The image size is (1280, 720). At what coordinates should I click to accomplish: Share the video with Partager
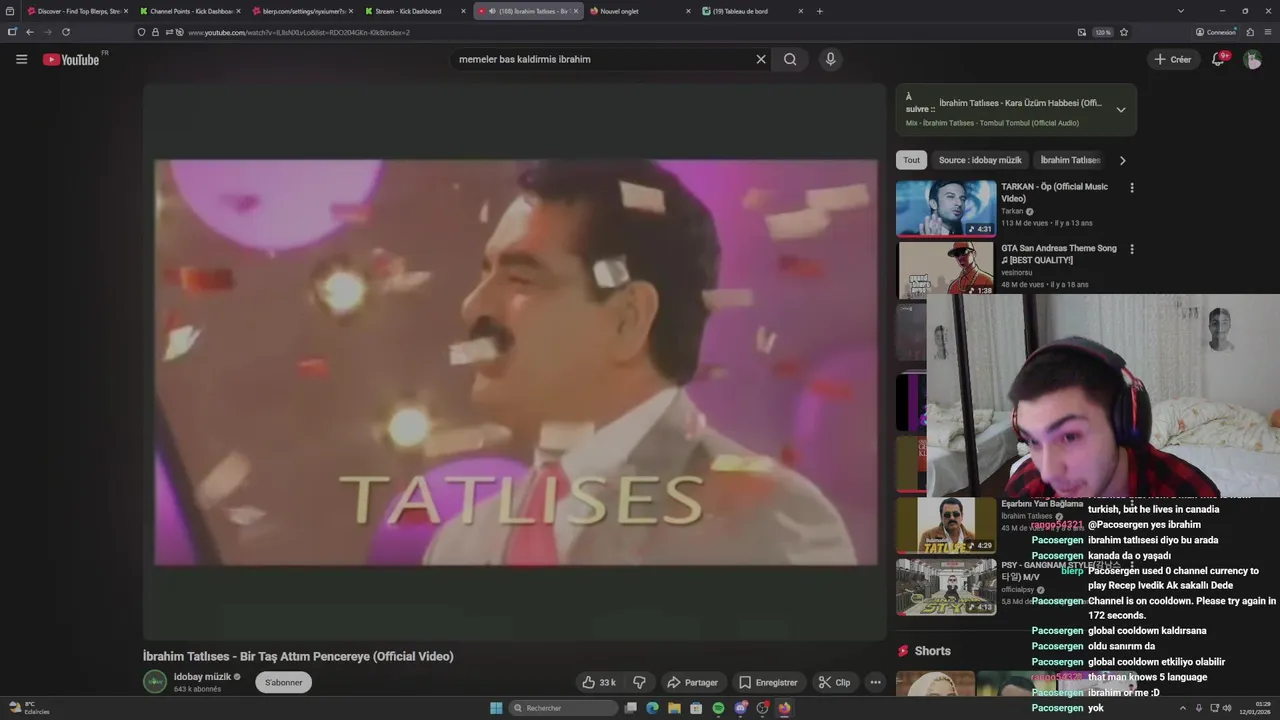(x=693, y=682)
